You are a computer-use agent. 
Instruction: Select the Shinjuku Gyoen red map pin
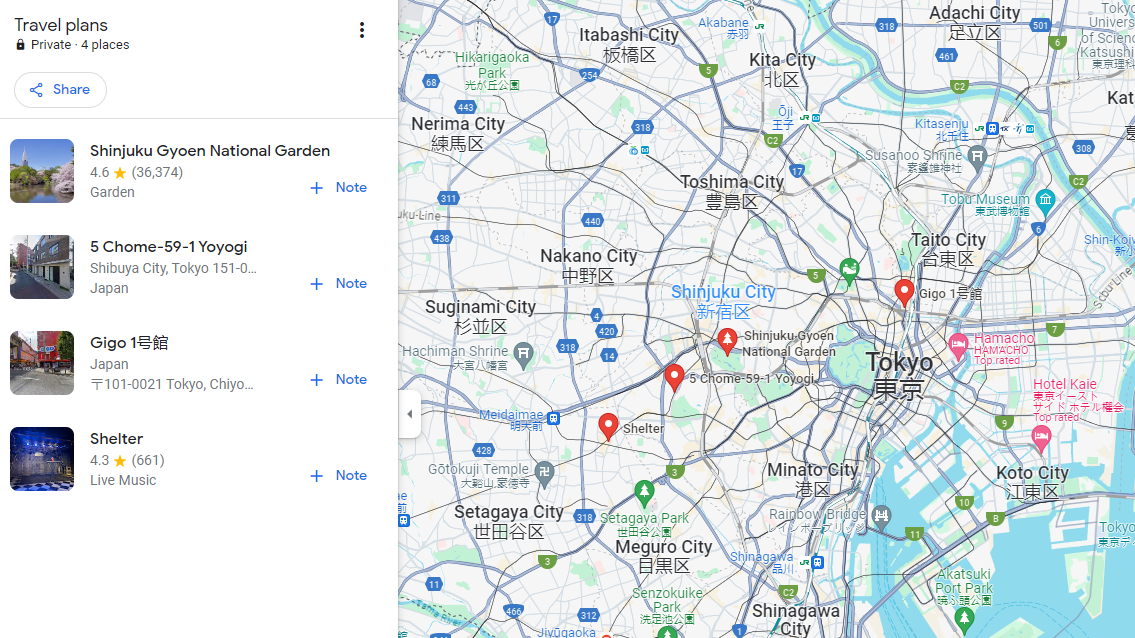coord(727,341)
